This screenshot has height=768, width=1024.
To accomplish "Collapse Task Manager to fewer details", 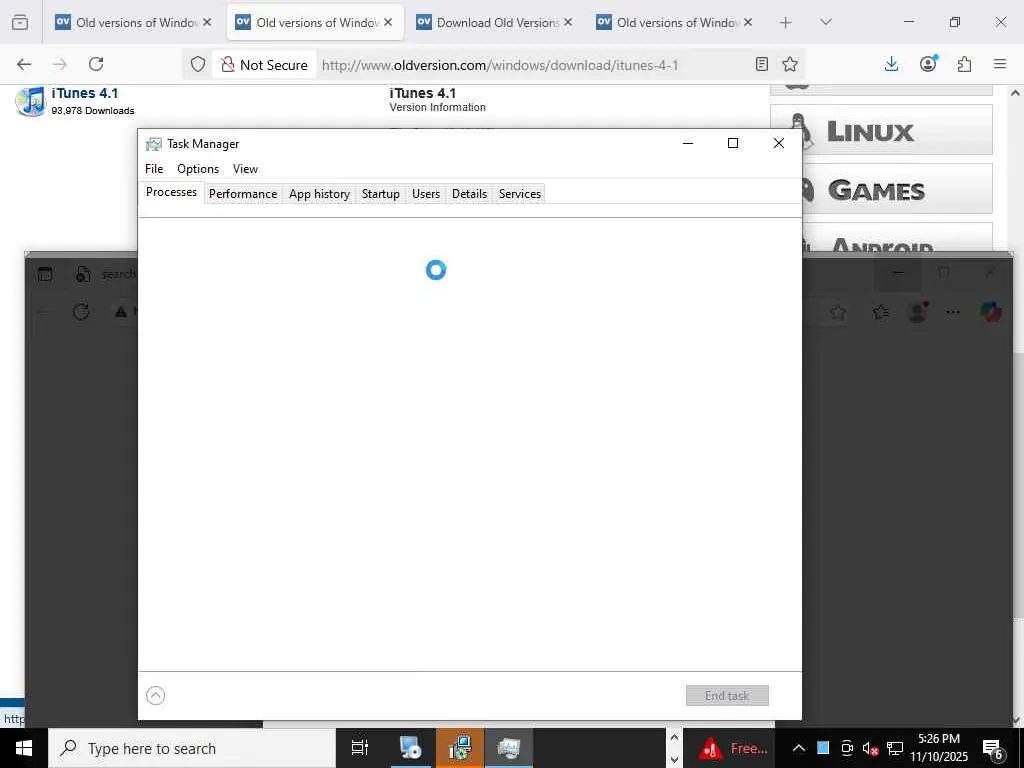I will point(155,696).
